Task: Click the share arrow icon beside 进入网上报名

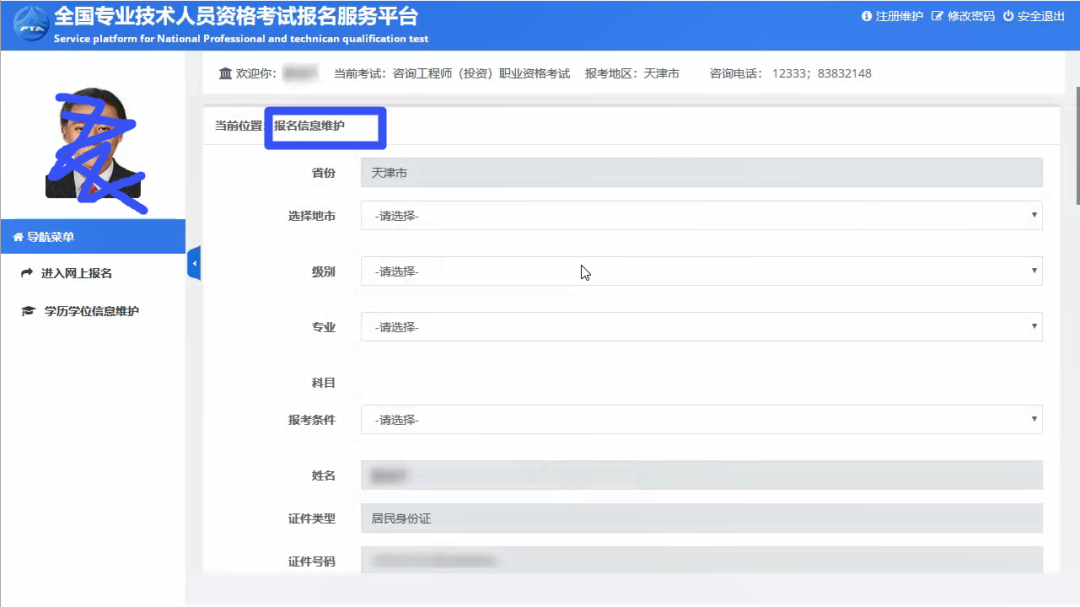Action: 27,273
